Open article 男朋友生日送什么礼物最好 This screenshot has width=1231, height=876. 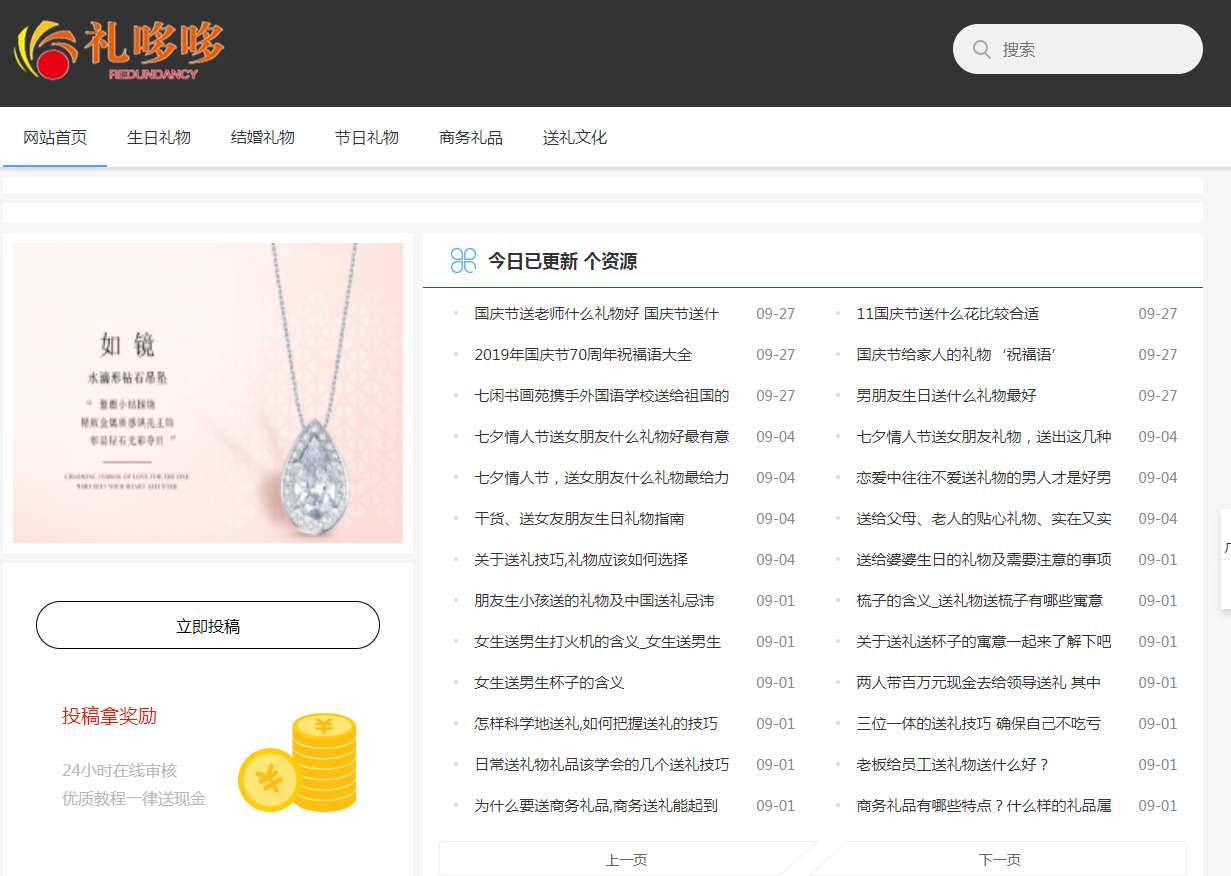tap(946, 396)
